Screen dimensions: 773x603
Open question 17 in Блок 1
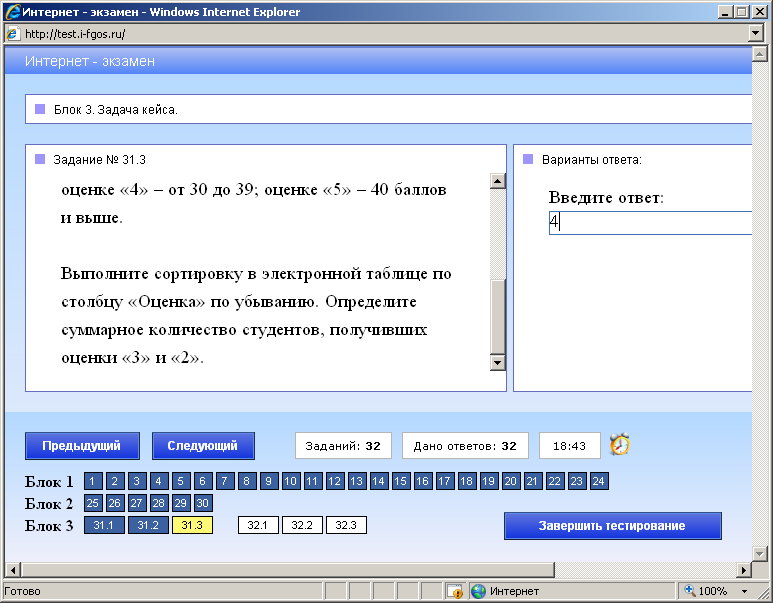click(x=445, y=481)
